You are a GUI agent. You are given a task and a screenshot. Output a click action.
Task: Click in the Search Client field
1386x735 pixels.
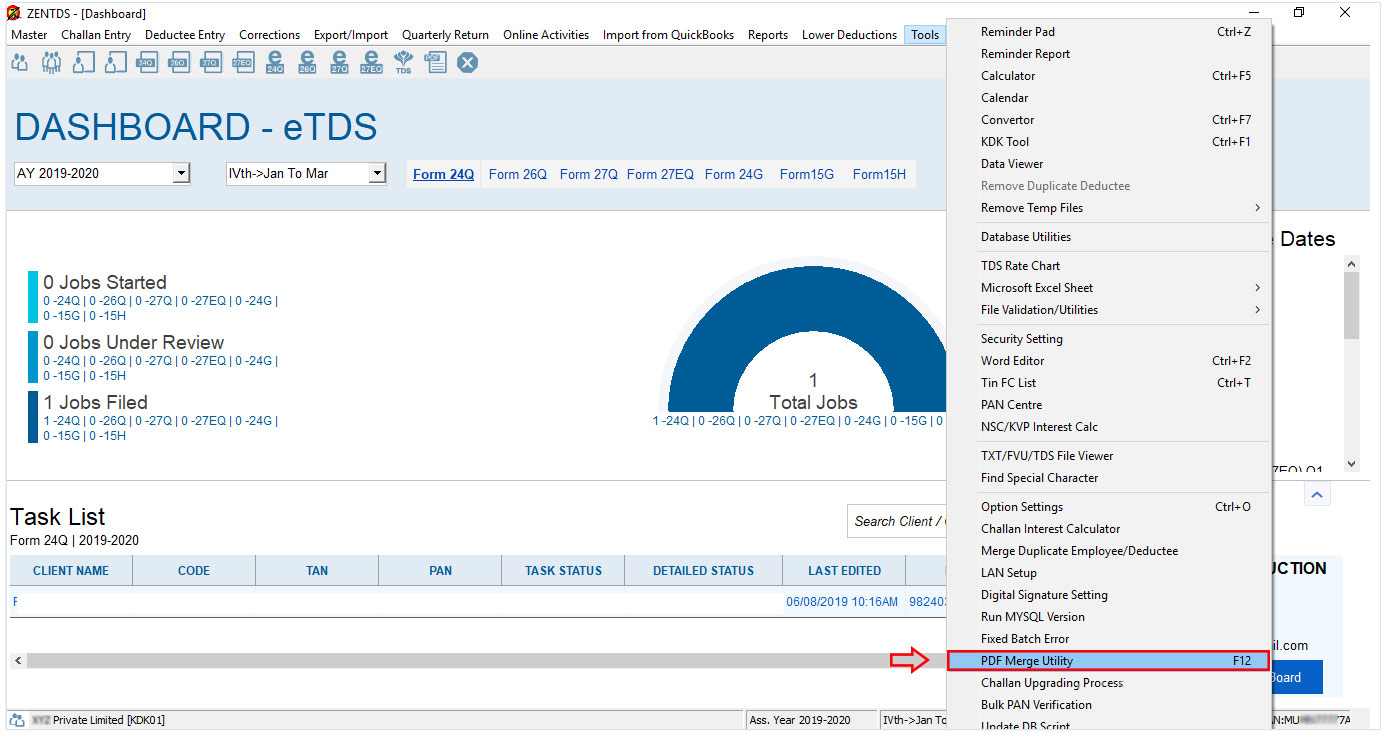pyautogui.click(x=897, y=521)
